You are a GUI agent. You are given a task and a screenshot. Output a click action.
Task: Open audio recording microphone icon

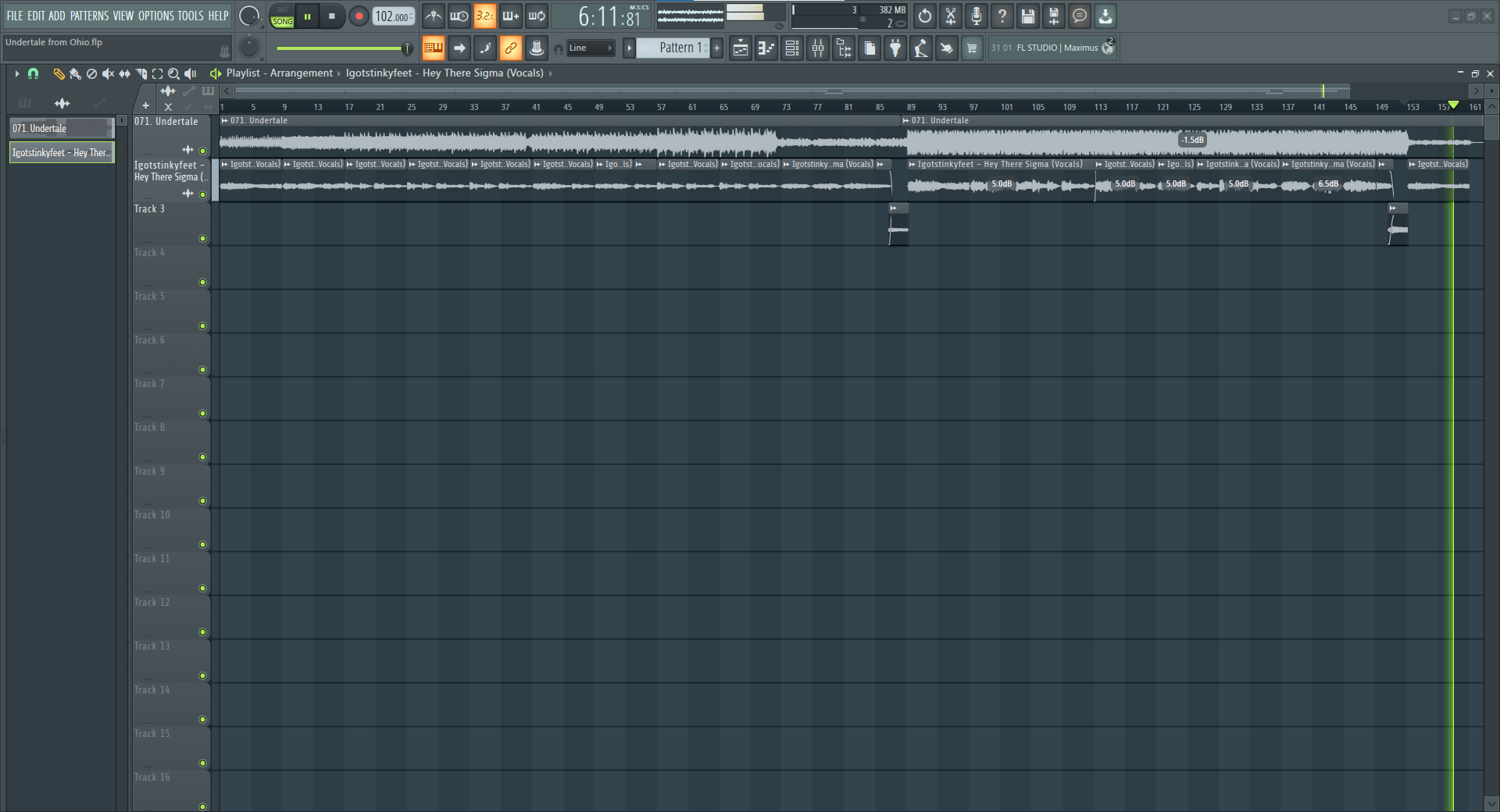977,16
